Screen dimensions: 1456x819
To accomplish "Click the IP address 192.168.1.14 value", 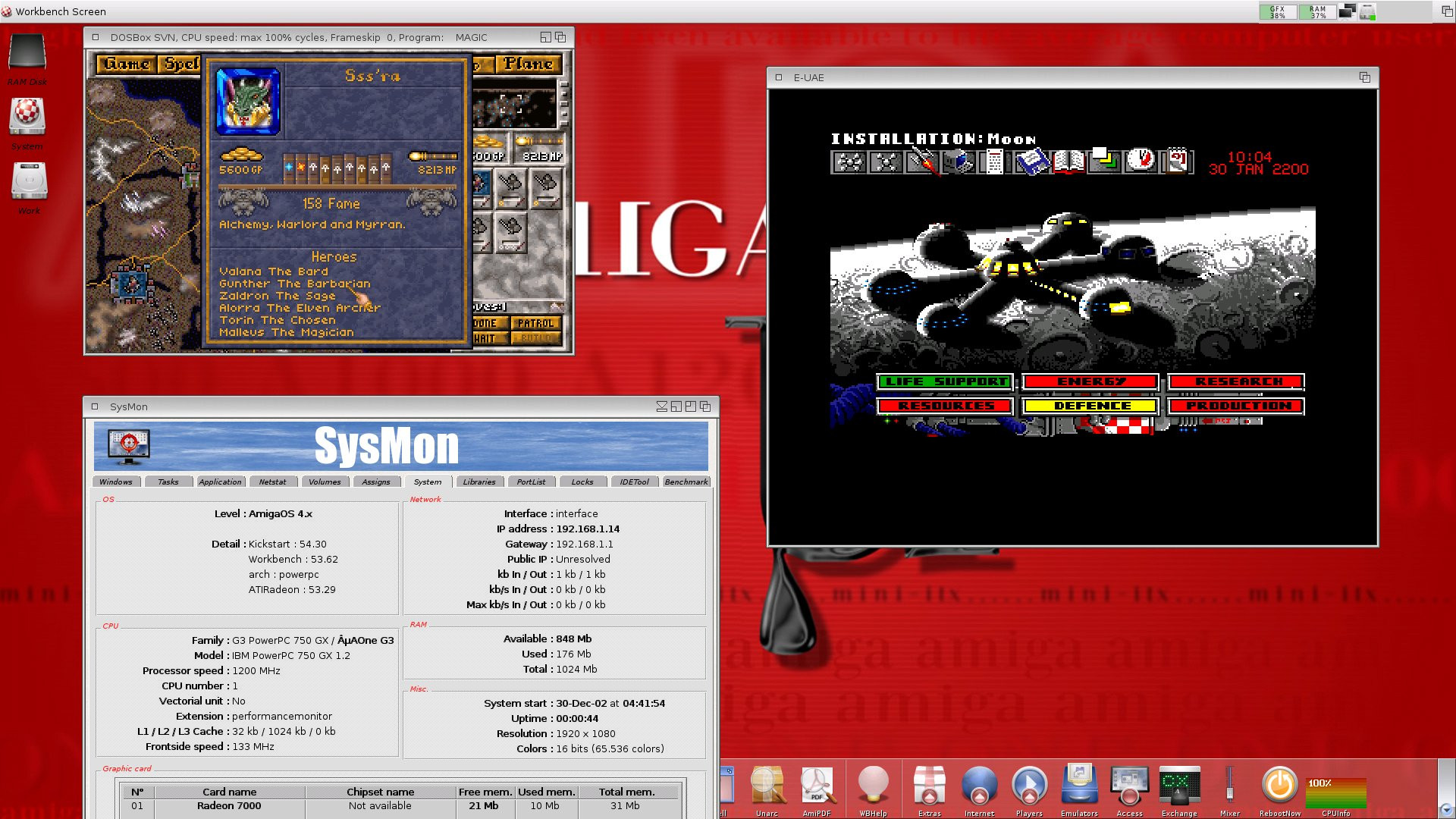I will (588, 529).
